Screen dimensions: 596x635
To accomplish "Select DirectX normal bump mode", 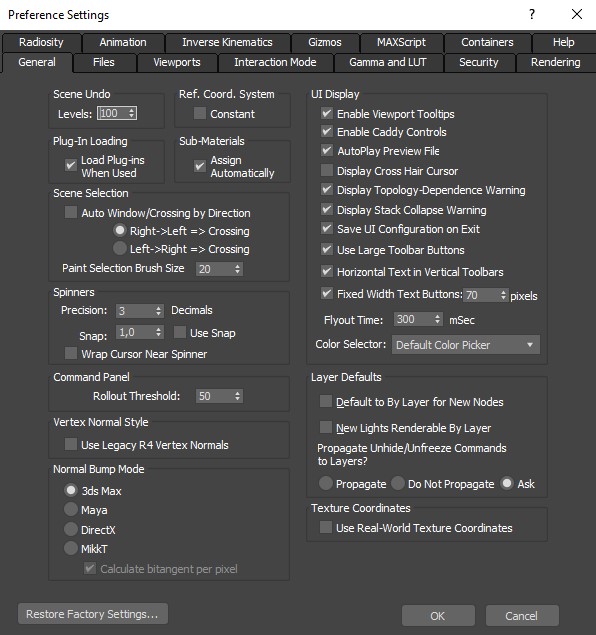I will coord(71,529).
